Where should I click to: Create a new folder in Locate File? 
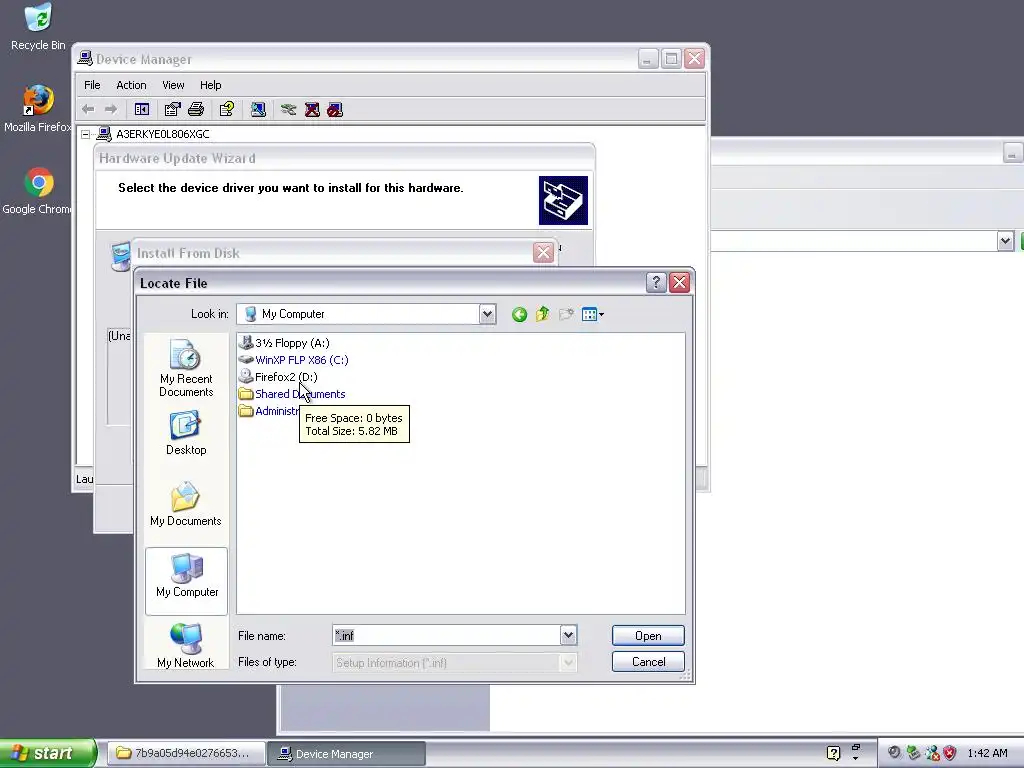566,315
